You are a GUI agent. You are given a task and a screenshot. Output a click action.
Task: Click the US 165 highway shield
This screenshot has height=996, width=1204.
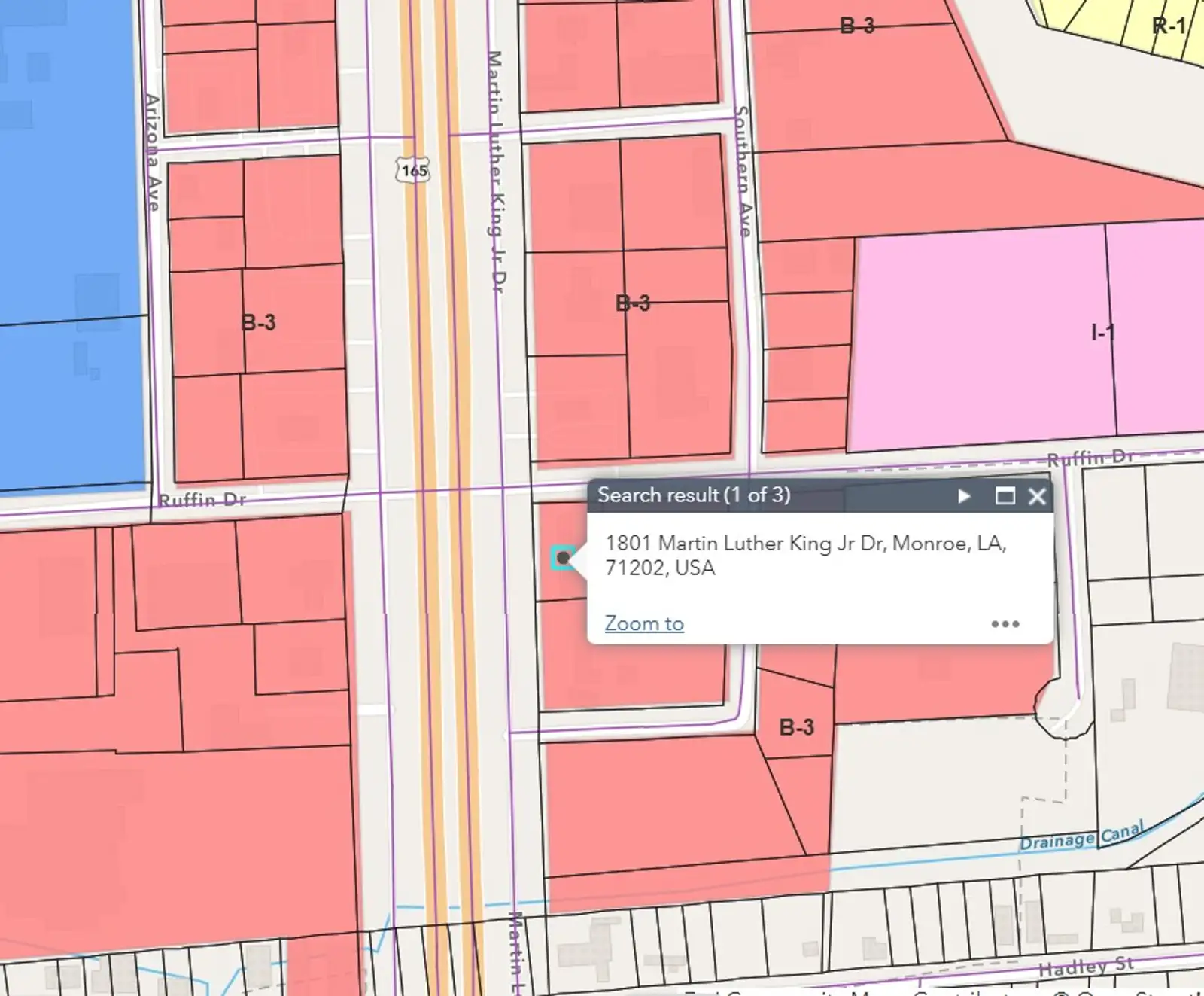tap(414, 170)
